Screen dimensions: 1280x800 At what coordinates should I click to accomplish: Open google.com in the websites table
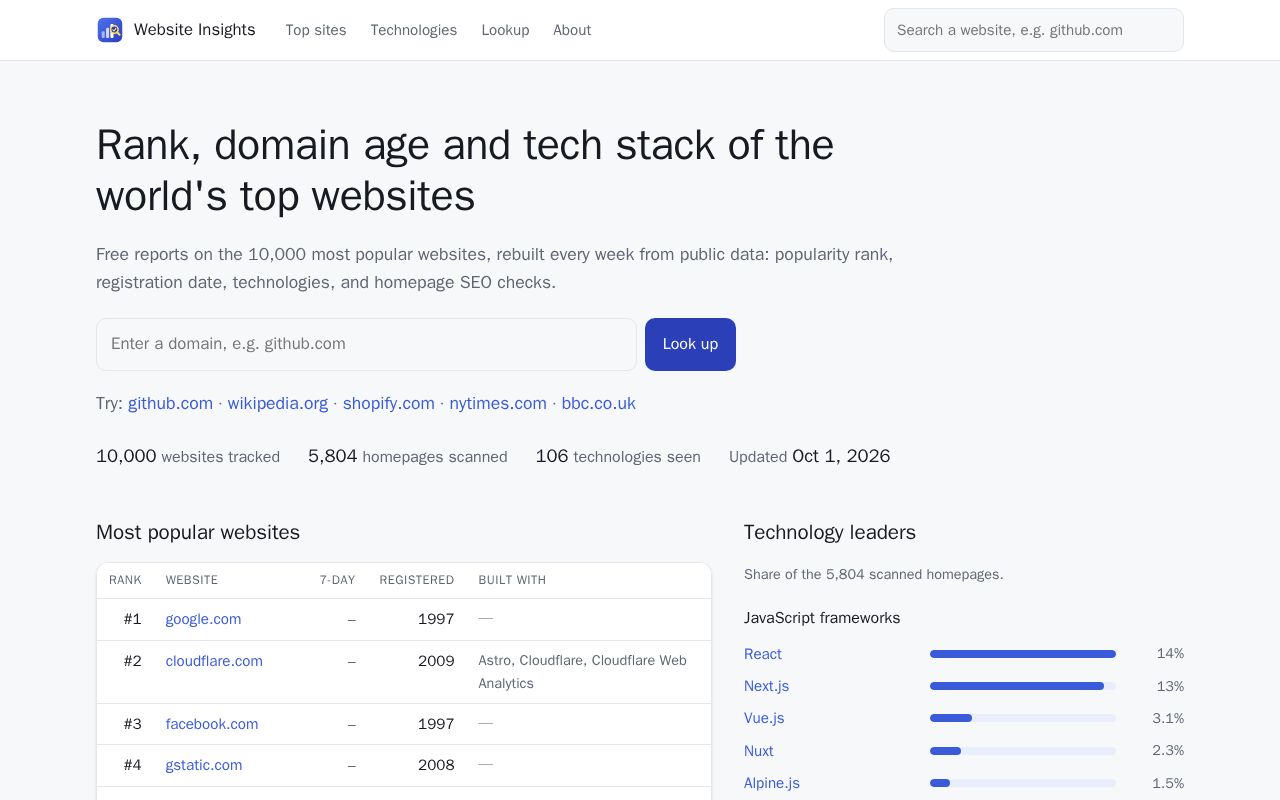click(203, 619)
